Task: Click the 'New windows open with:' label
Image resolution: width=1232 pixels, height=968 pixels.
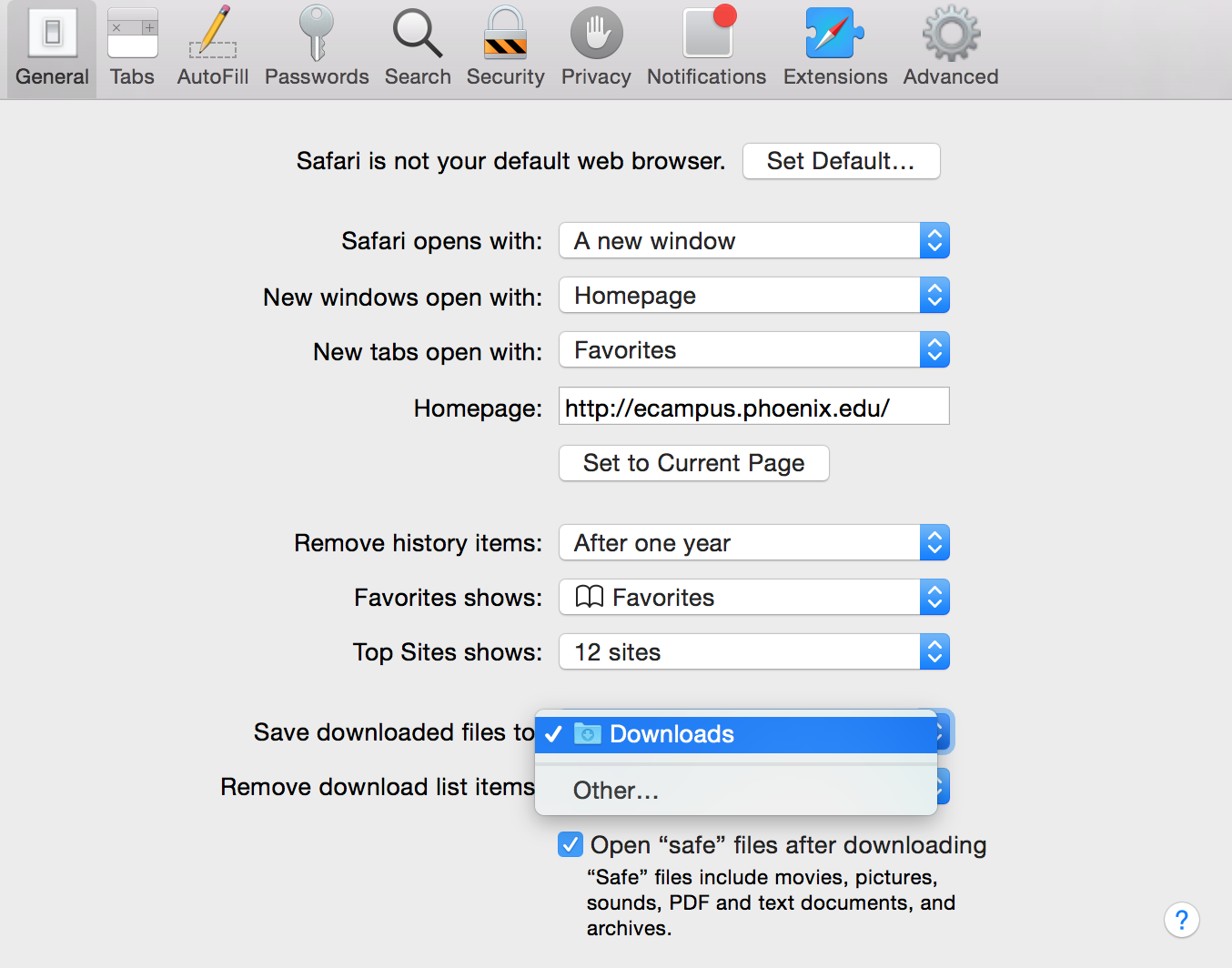Action: point(403,297)
